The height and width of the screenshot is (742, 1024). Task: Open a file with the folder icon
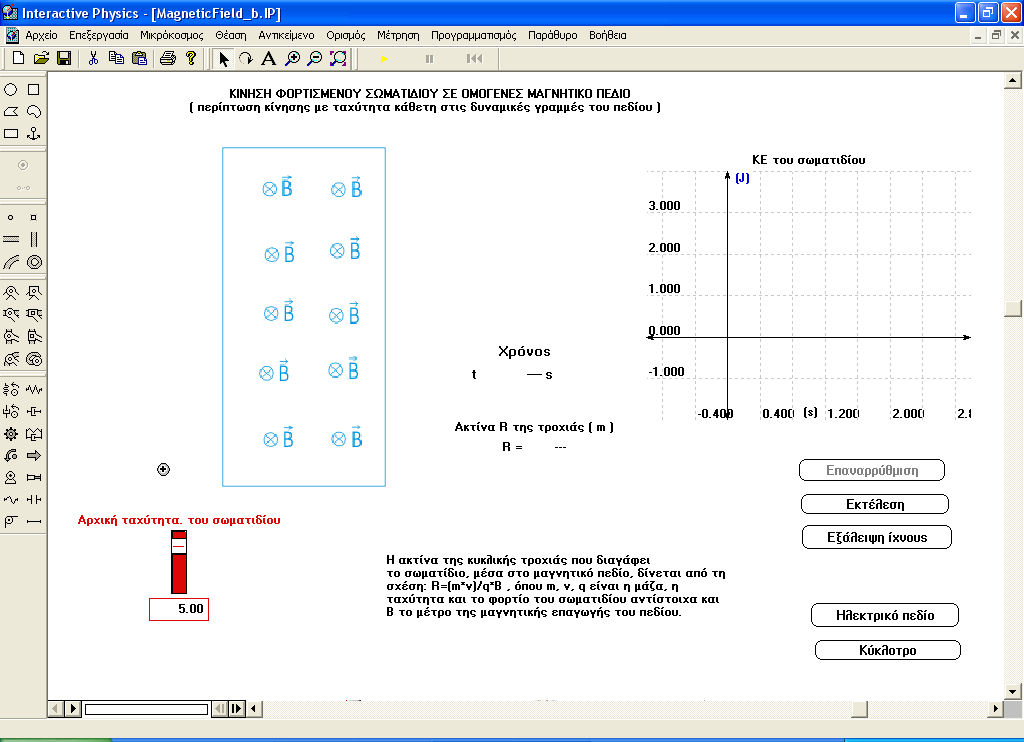41,59
